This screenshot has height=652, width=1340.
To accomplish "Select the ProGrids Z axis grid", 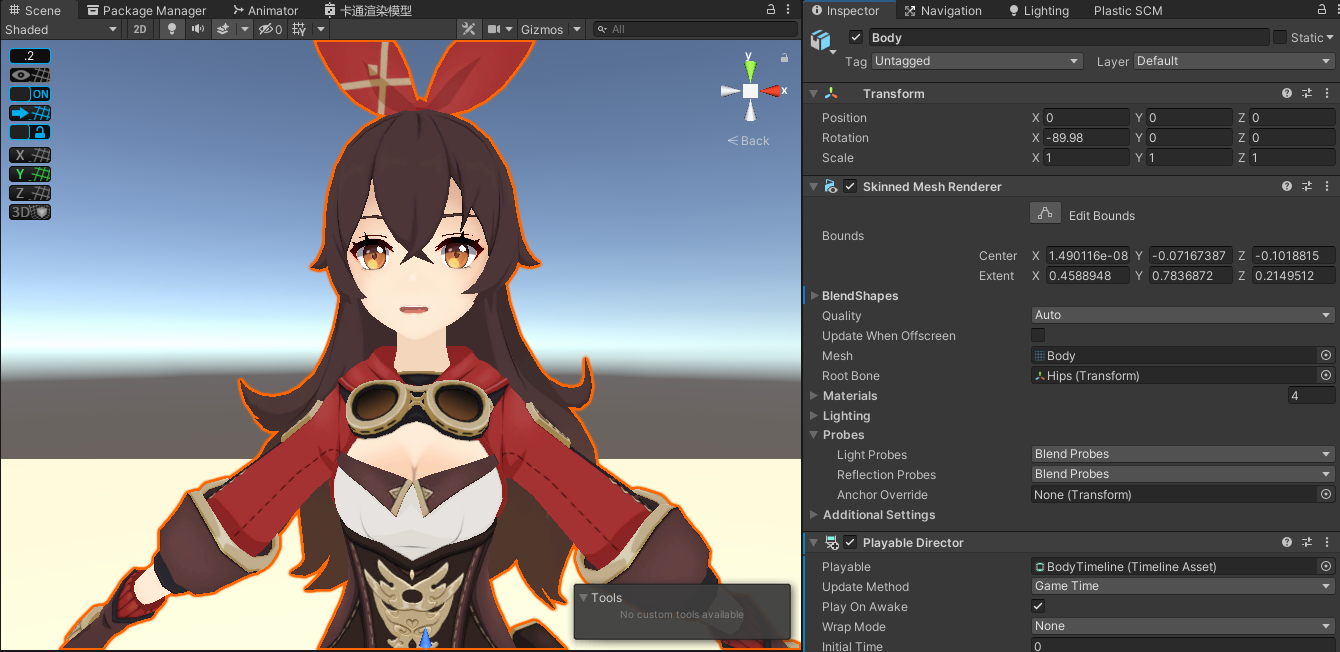I will pyautogui.click(x=30, y=193).
